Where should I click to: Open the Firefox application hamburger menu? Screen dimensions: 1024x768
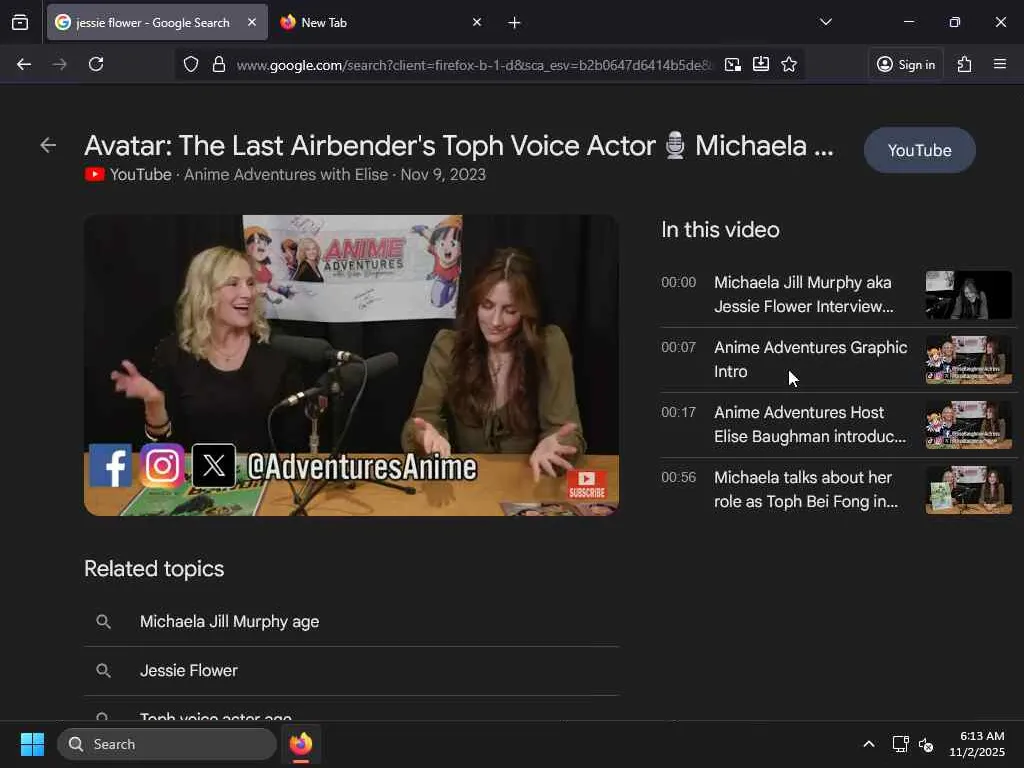[x=1000, y=64]
